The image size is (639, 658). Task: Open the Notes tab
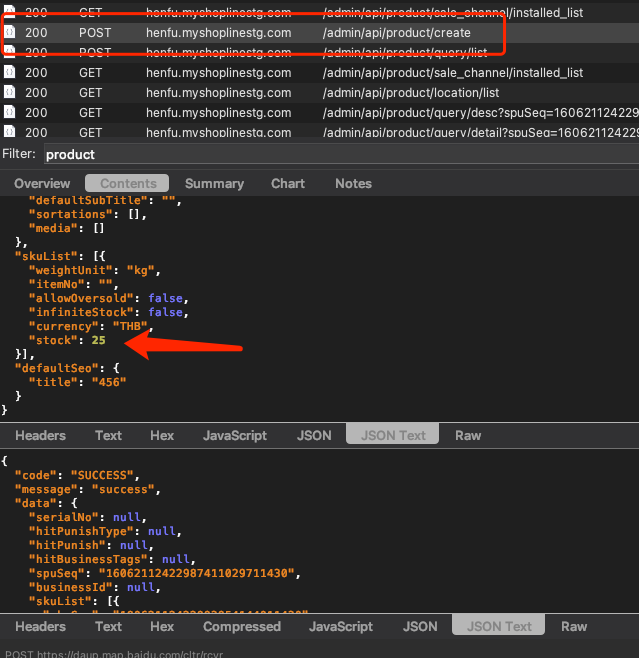(x=353, y=184)
